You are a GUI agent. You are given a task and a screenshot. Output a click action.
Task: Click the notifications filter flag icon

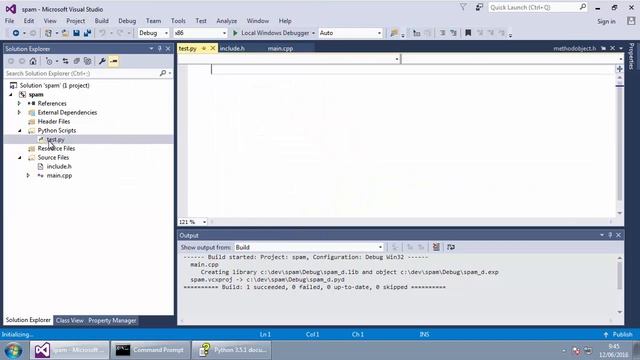463,7
